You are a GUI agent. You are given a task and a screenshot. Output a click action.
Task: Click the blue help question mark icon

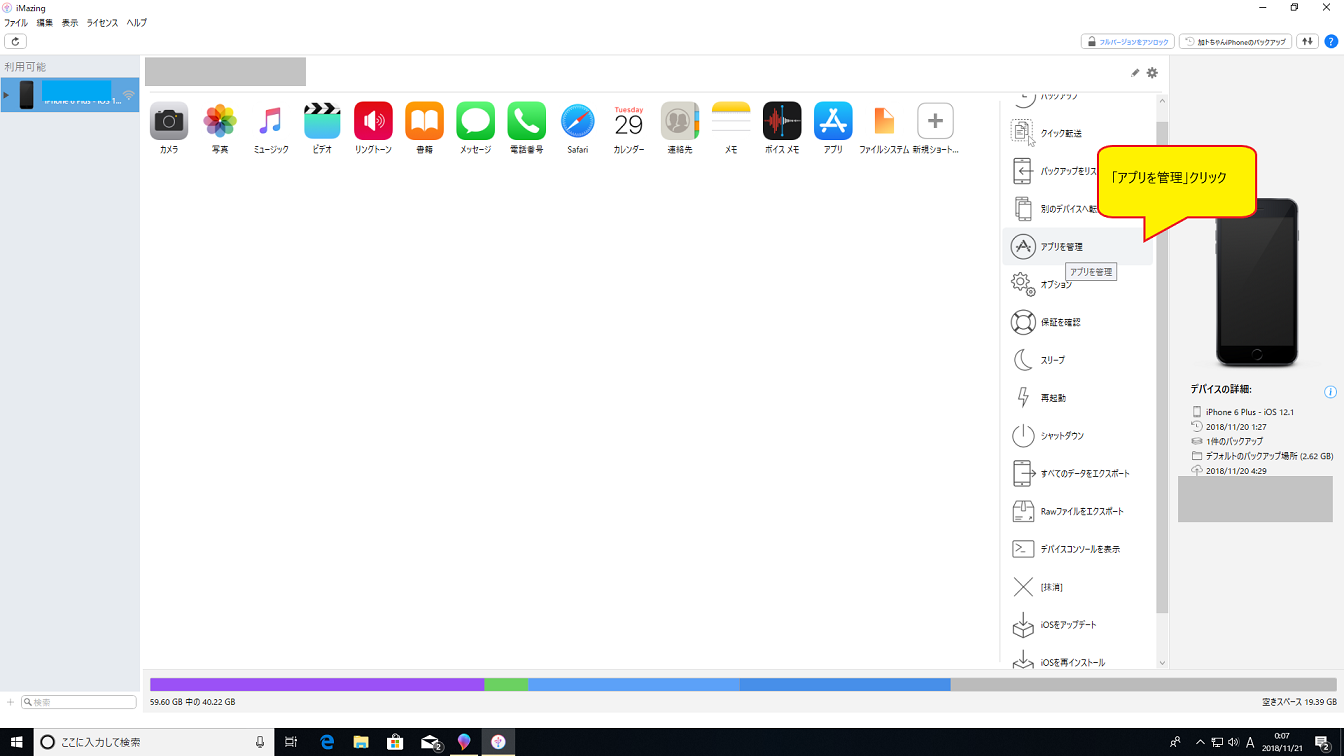[x=1331, y=42]
